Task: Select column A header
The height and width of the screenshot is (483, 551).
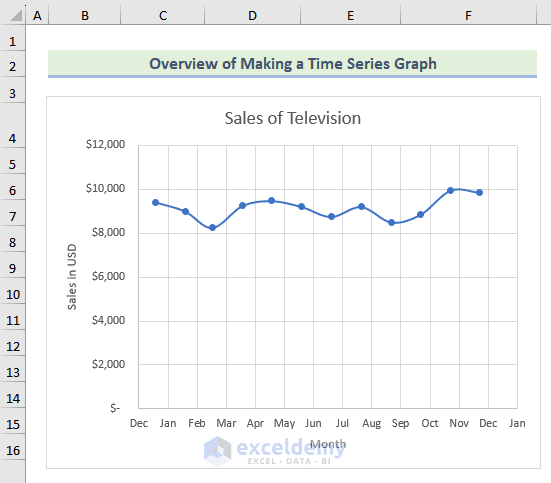Action: [x=37, y=15]
